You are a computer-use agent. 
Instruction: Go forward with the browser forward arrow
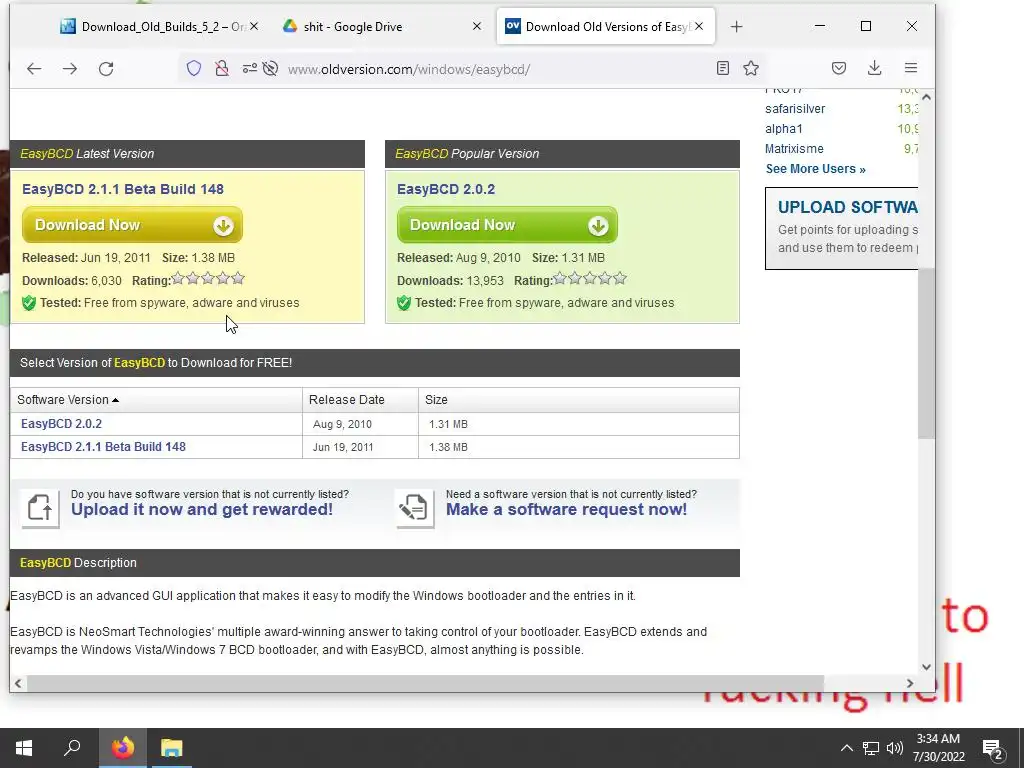click(70, 69)
